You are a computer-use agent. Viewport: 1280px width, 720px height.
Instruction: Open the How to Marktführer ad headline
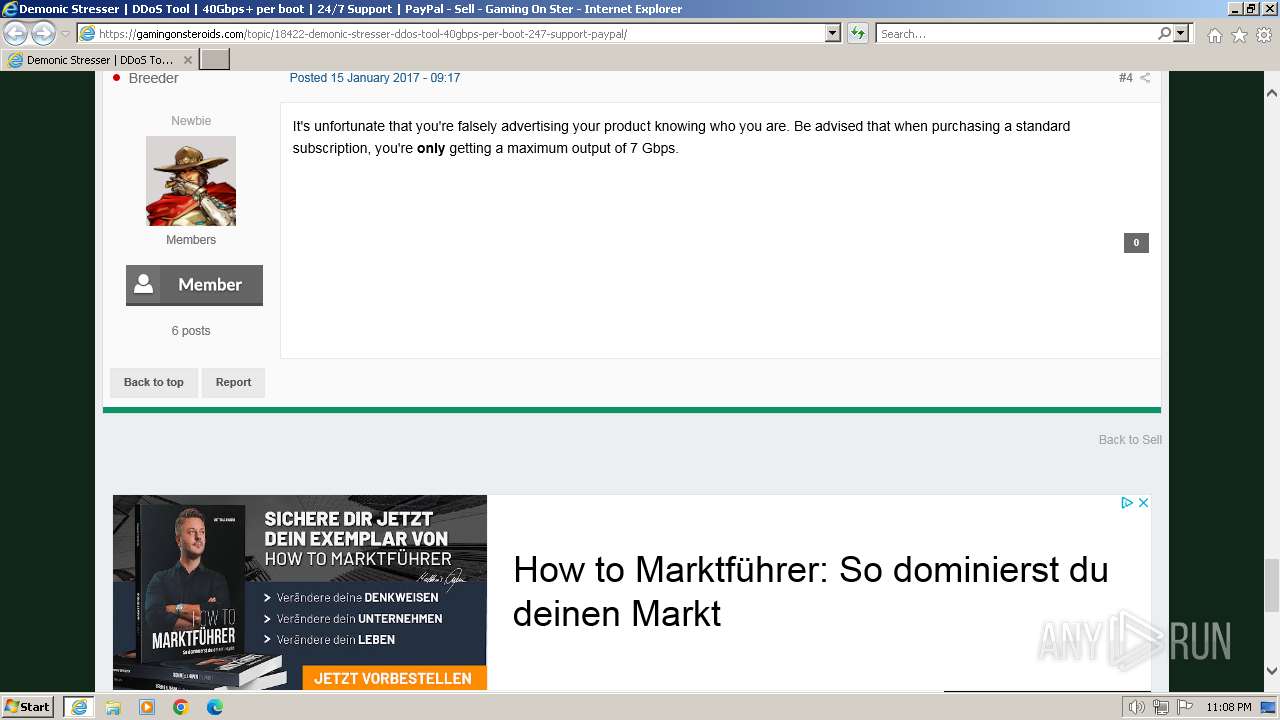click(x=811, y=591)
